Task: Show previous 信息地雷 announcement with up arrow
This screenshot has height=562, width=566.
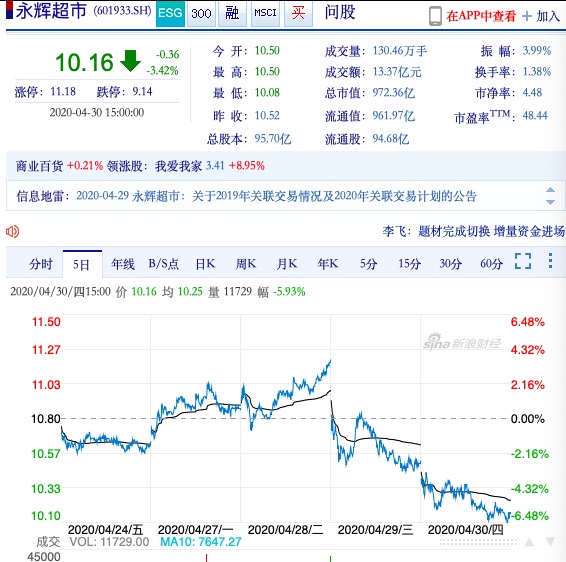Action: tap(550, 190)
